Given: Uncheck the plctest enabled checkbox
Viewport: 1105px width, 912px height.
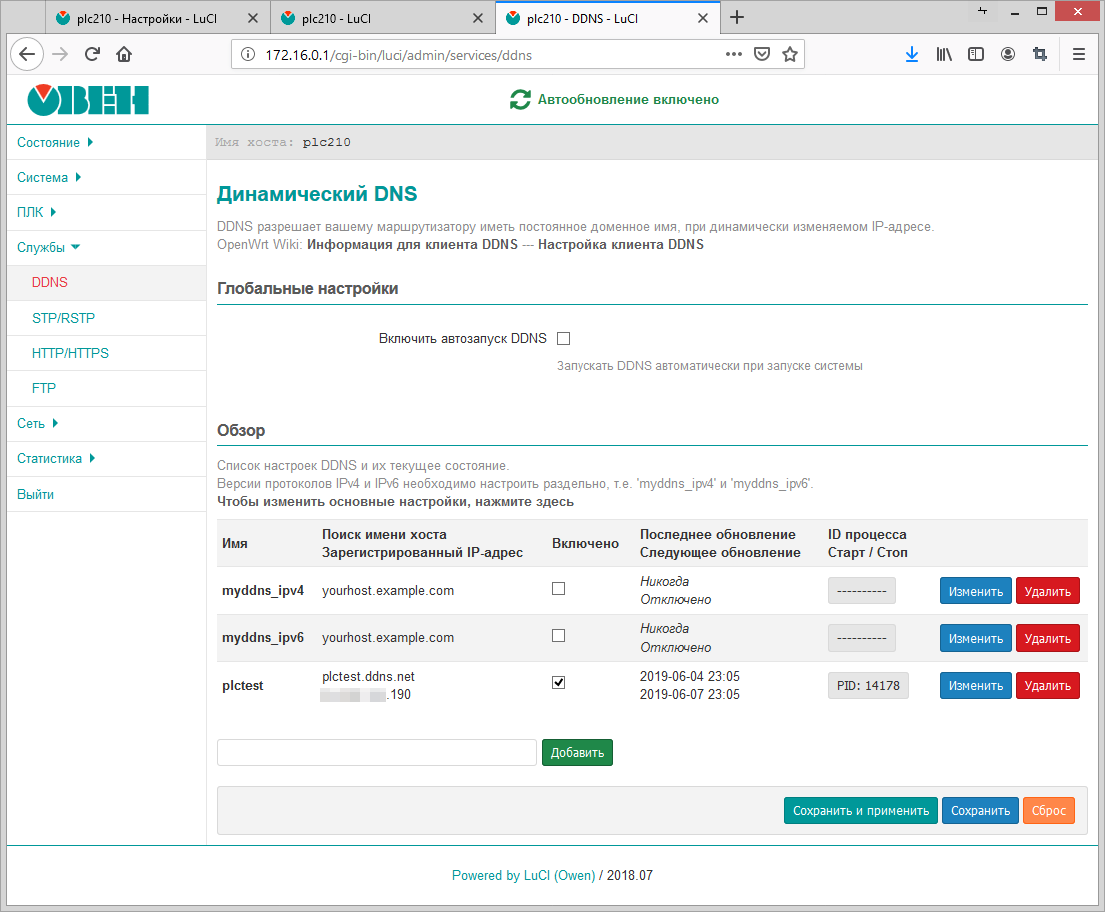Looking at the screenshot, I should [559, 682].
